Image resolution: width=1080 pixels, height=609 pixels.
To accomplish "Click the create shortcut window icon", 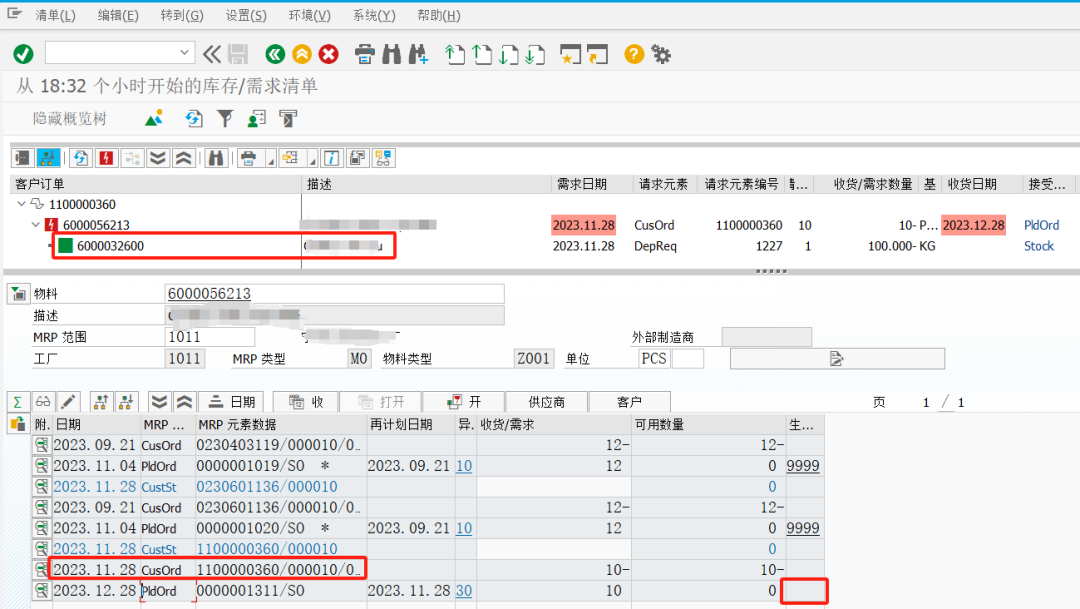I will click(597, 54).
